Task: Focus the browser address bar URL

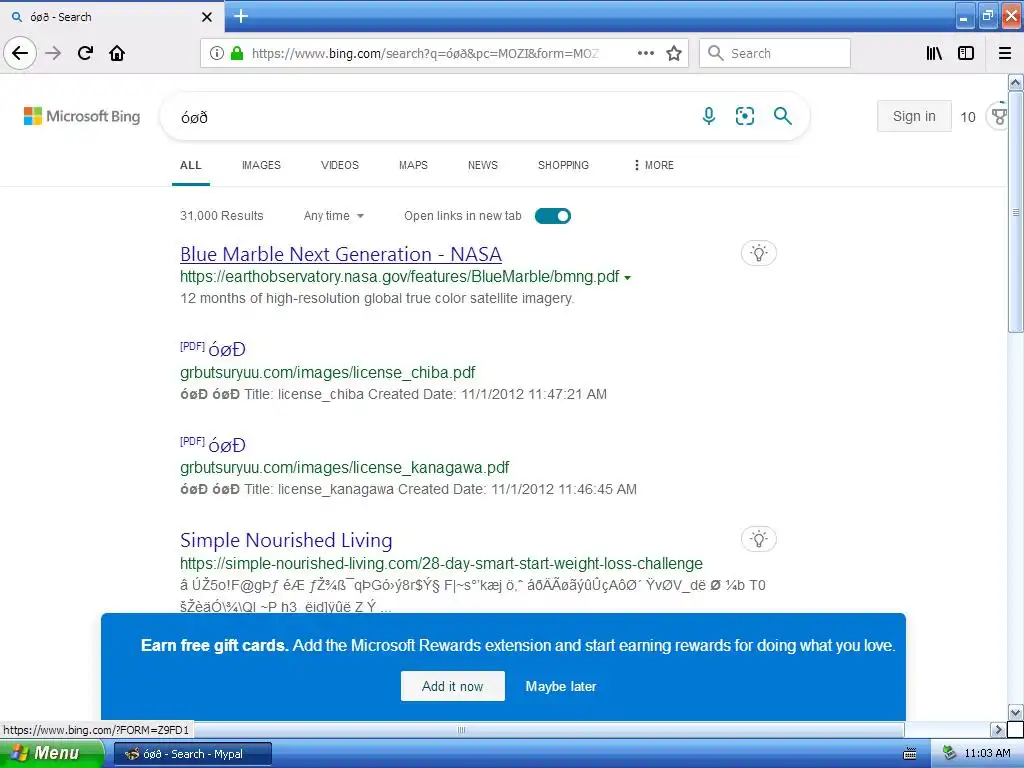Action: [424, 54]
